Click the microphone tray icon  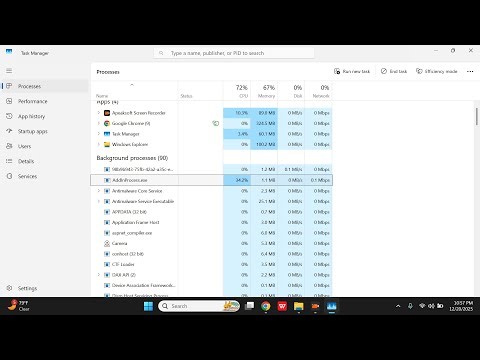(x=410, y=306)
